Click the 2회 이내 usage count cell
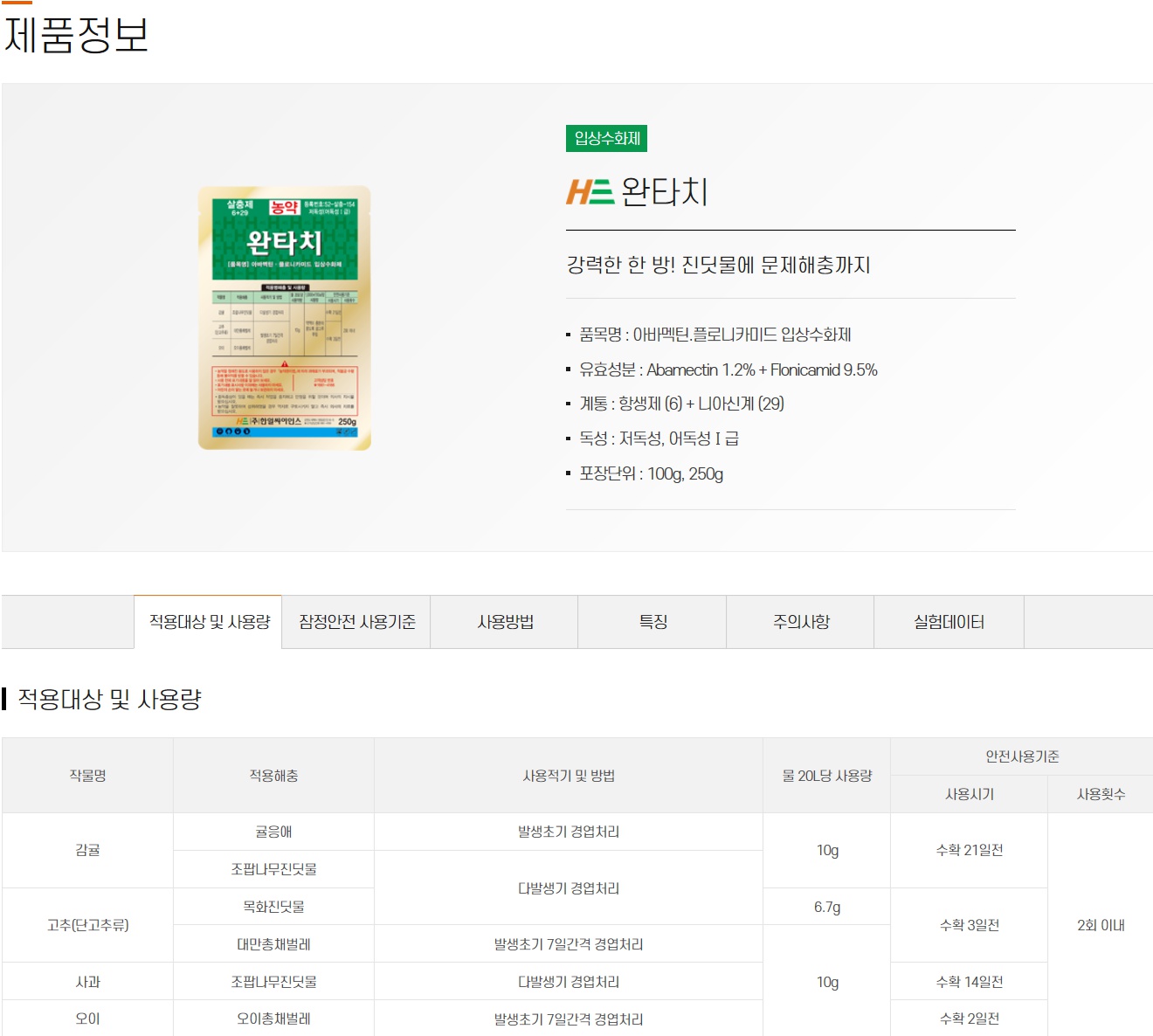 [x=1101, y=925]
